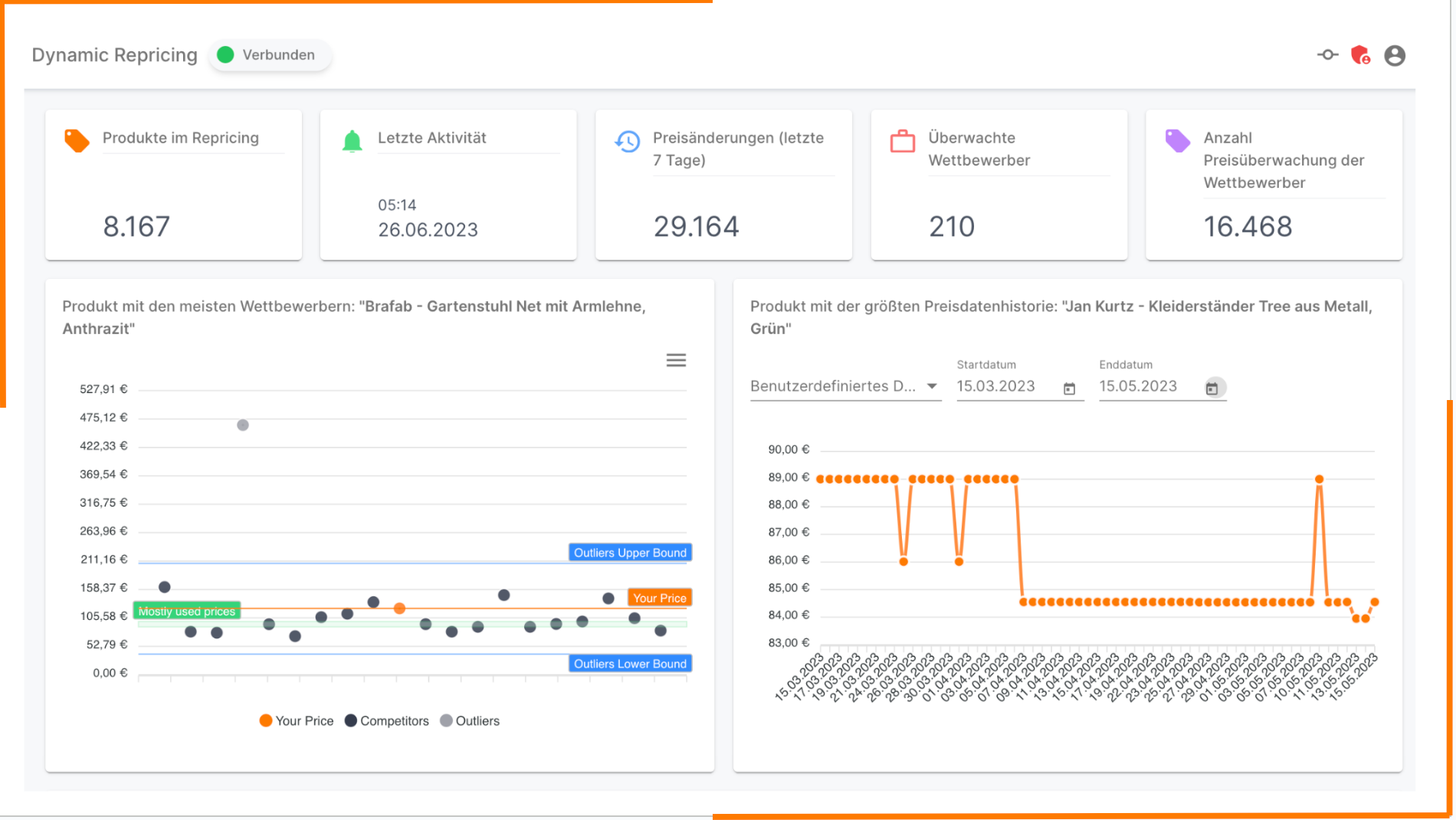Click the Verbunden connection status chip

[269, 55]
